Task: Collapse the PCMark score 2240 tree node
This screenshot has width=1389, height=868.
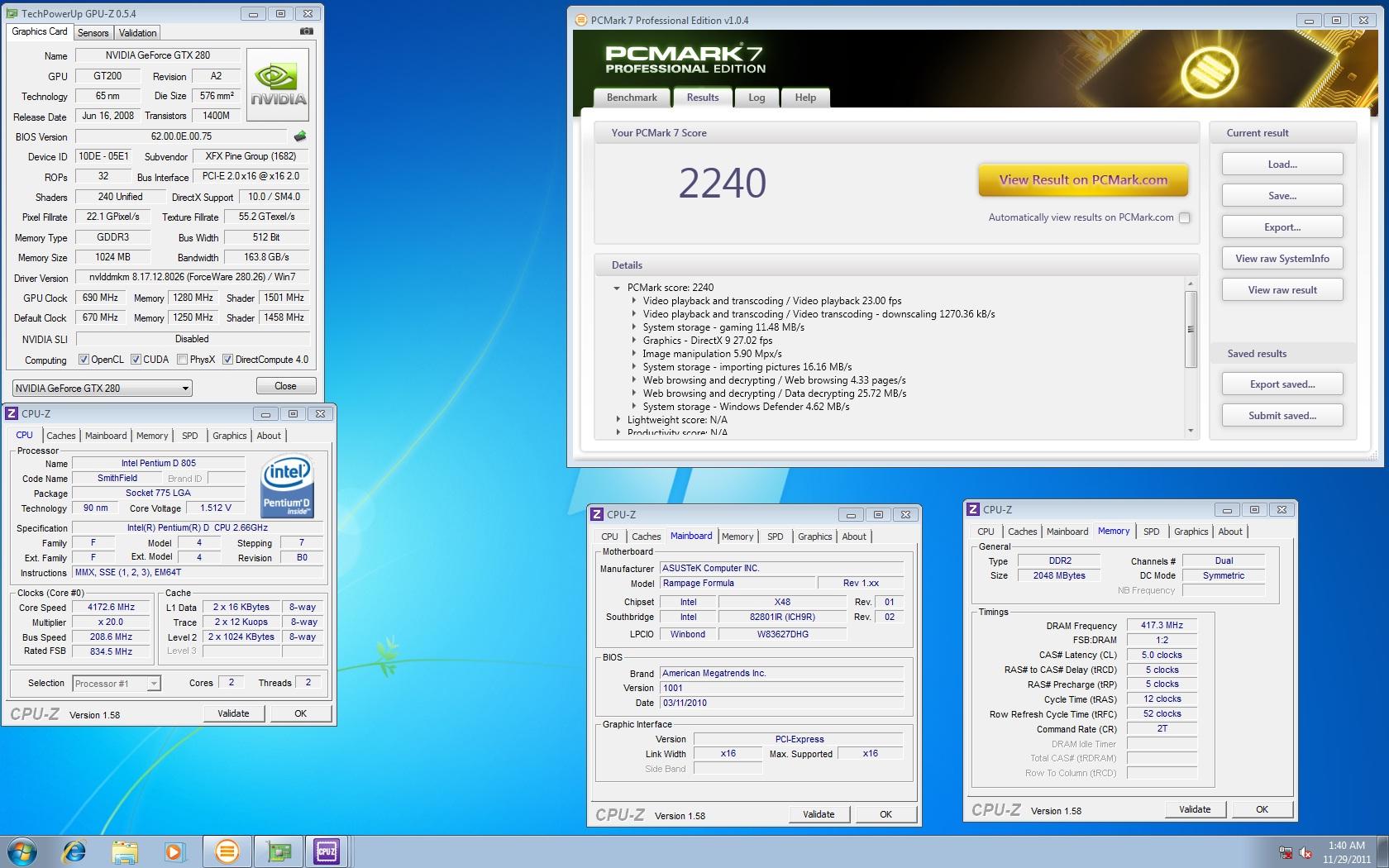Action: tap(617, 288)
